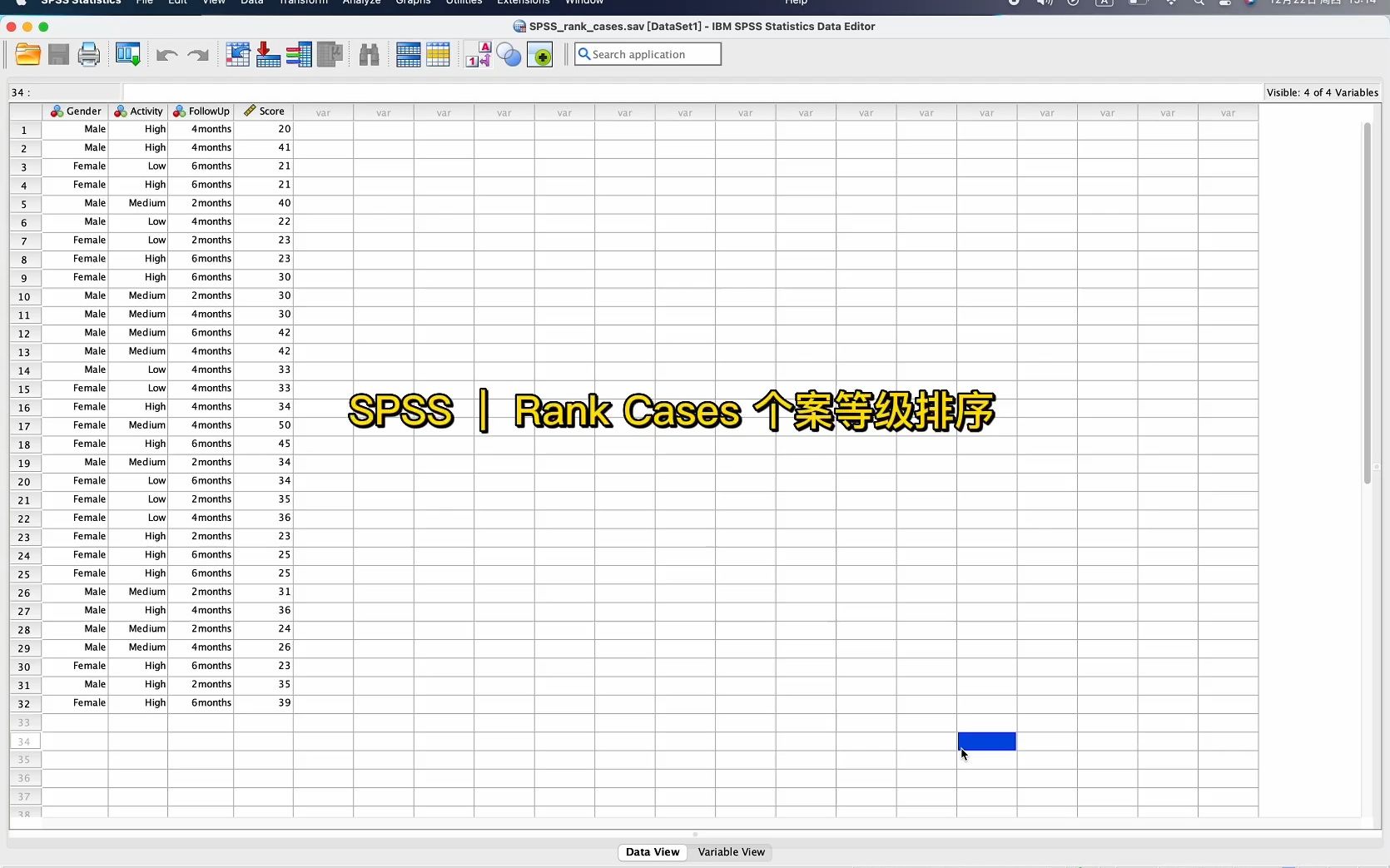Screen dimensions: 1390x868
Task: Click the Go to case toolbar icon
Action: (238, 55)
